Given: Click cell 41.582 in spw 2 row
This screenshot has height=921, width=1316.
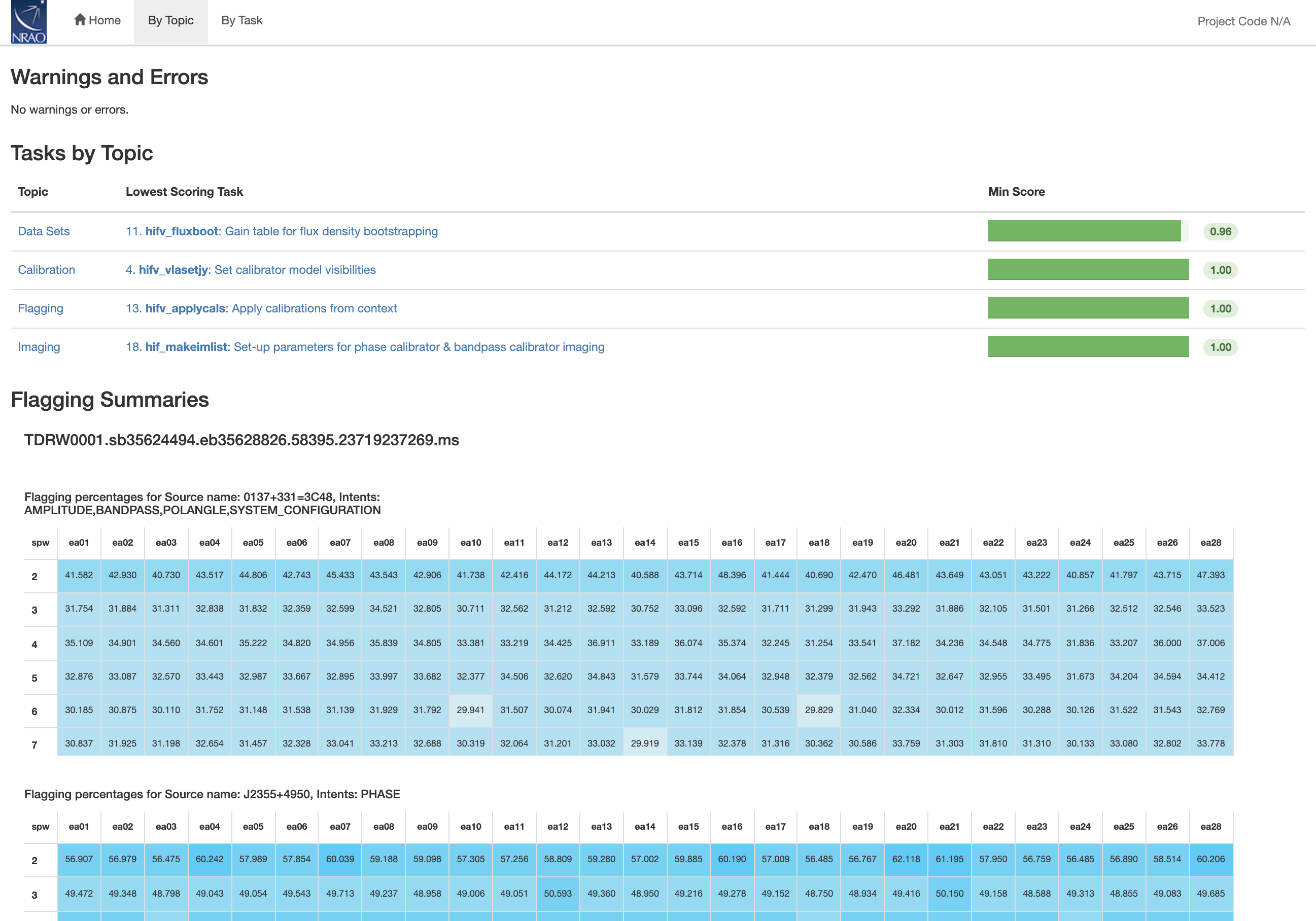Looking at the screenshot, I should pos(79,575).
